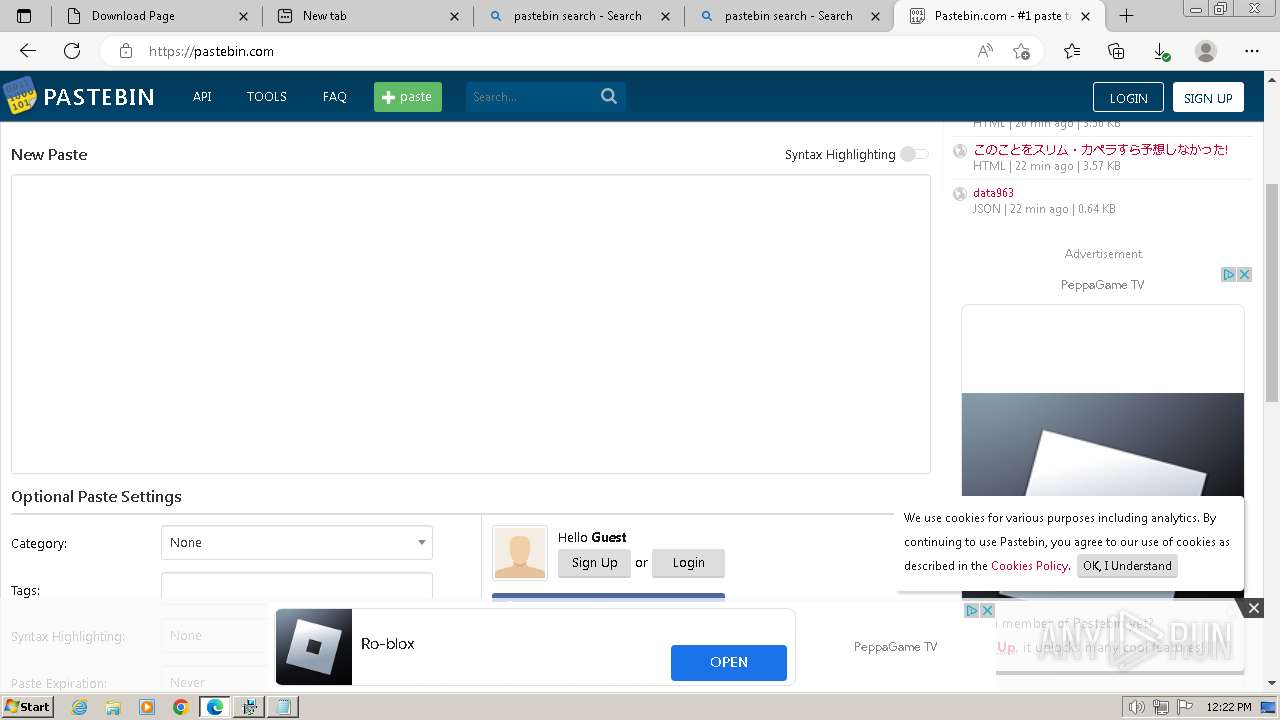Click LOGIN button in header

point(1128,97)
